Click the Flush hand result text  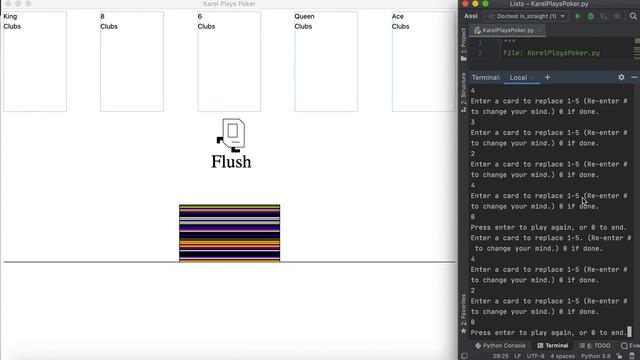coord(231,162)
